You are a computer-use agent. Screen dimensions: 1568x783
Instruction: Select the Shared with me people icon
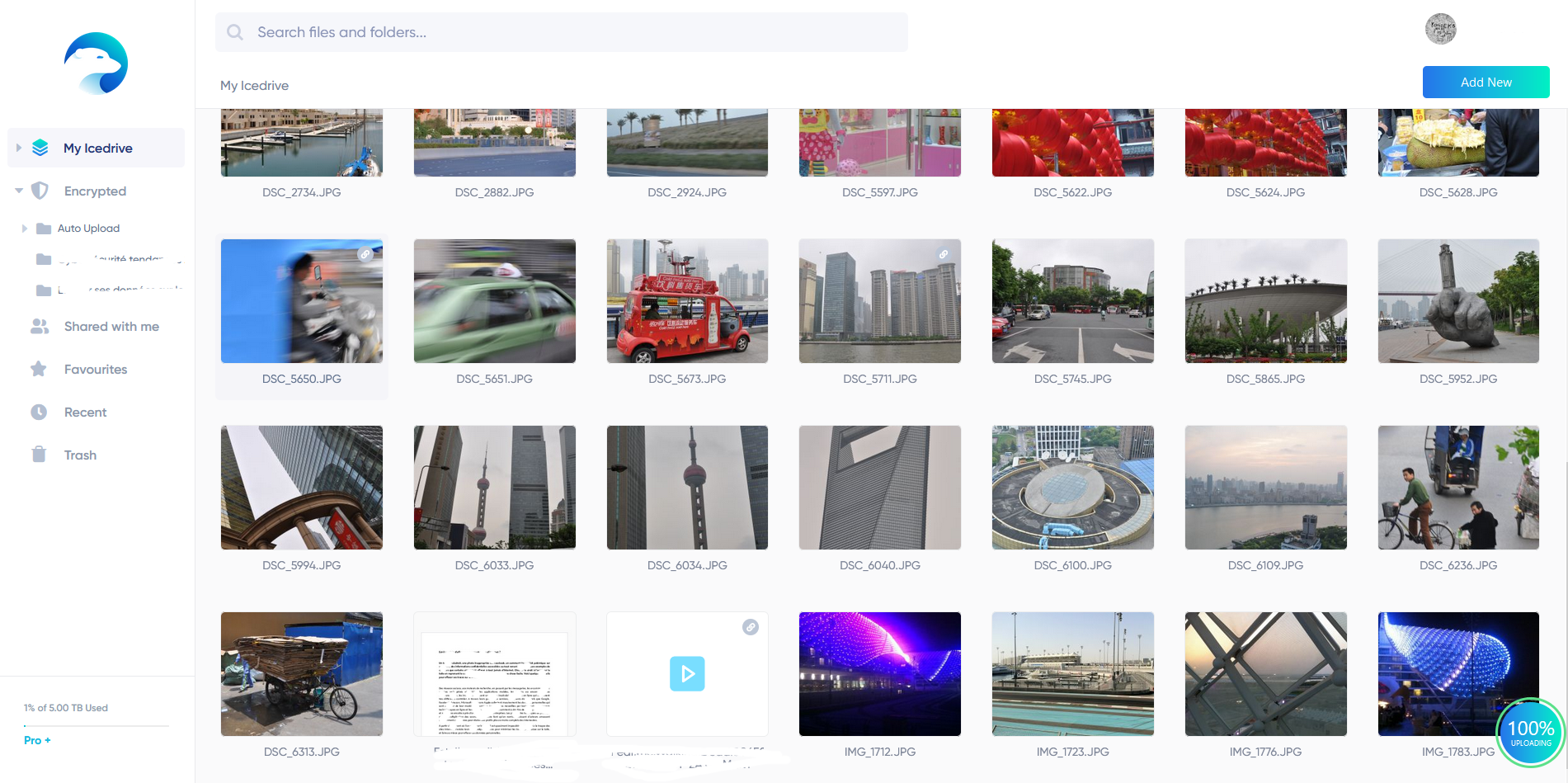40,326
